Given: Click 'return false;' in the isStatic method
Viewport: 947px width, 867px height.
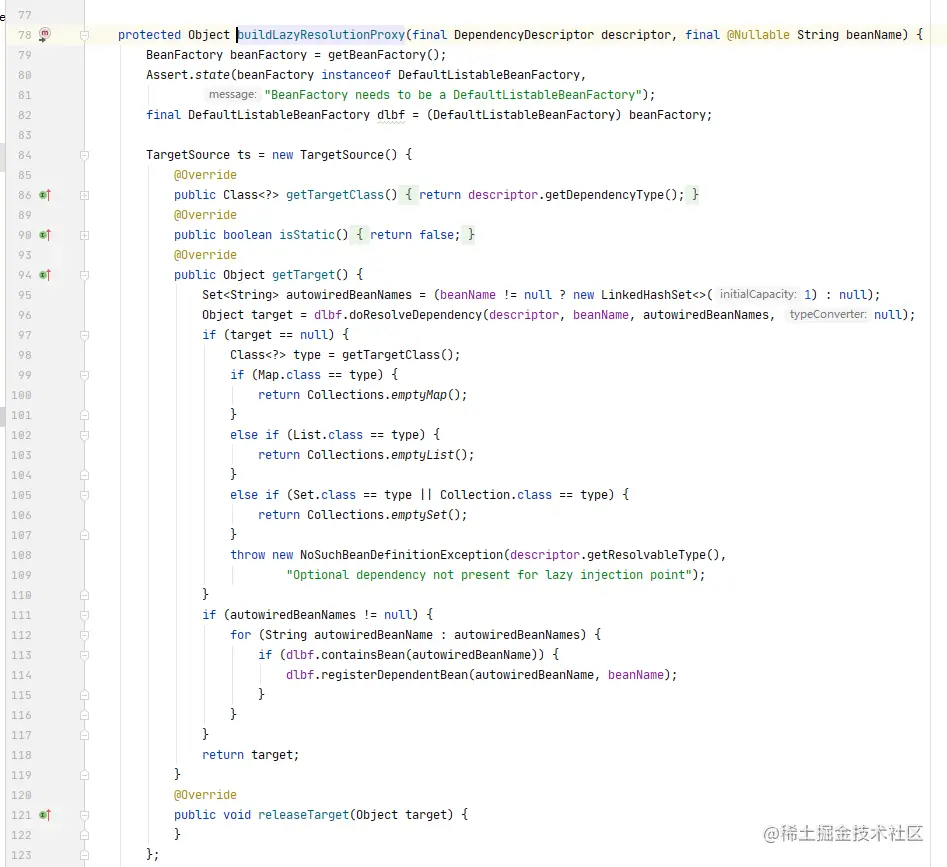Looking at the screenshot, I should pos(415,235).
